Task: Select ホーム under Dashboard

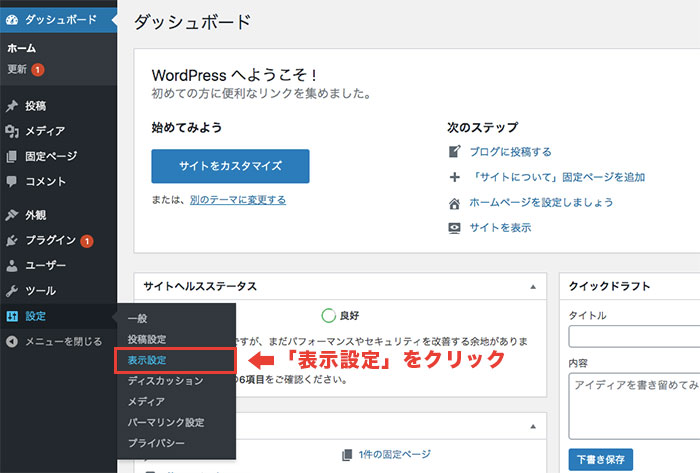Action: coord(21,48)
